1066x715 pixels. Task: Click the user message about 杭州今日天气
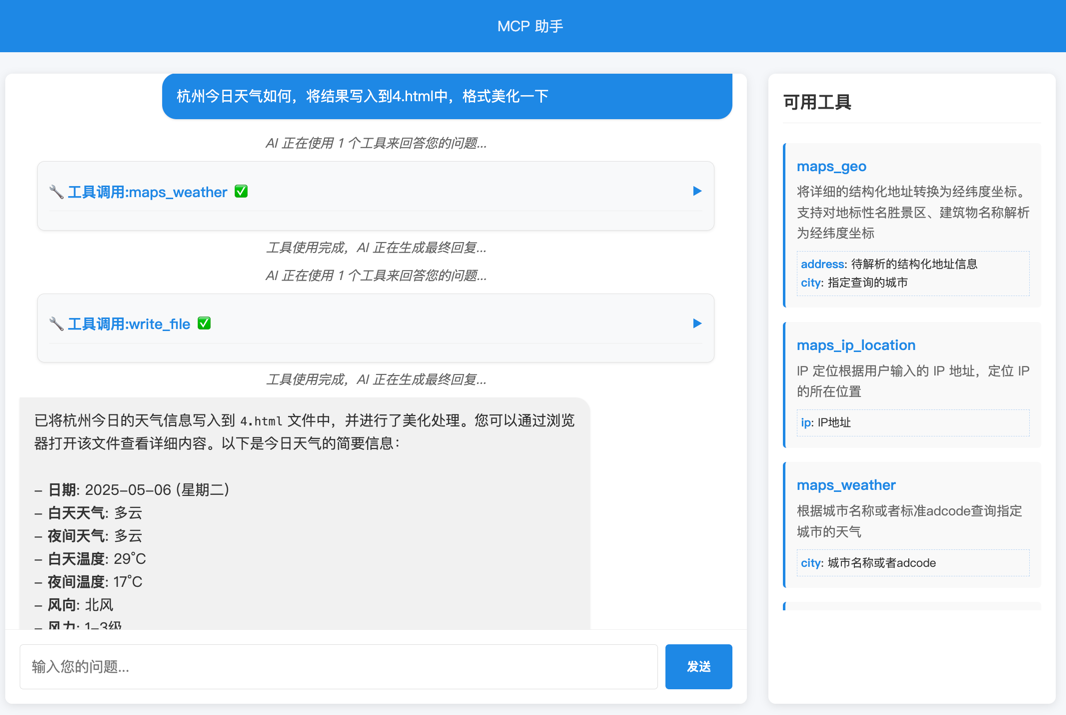click(447, 97)
